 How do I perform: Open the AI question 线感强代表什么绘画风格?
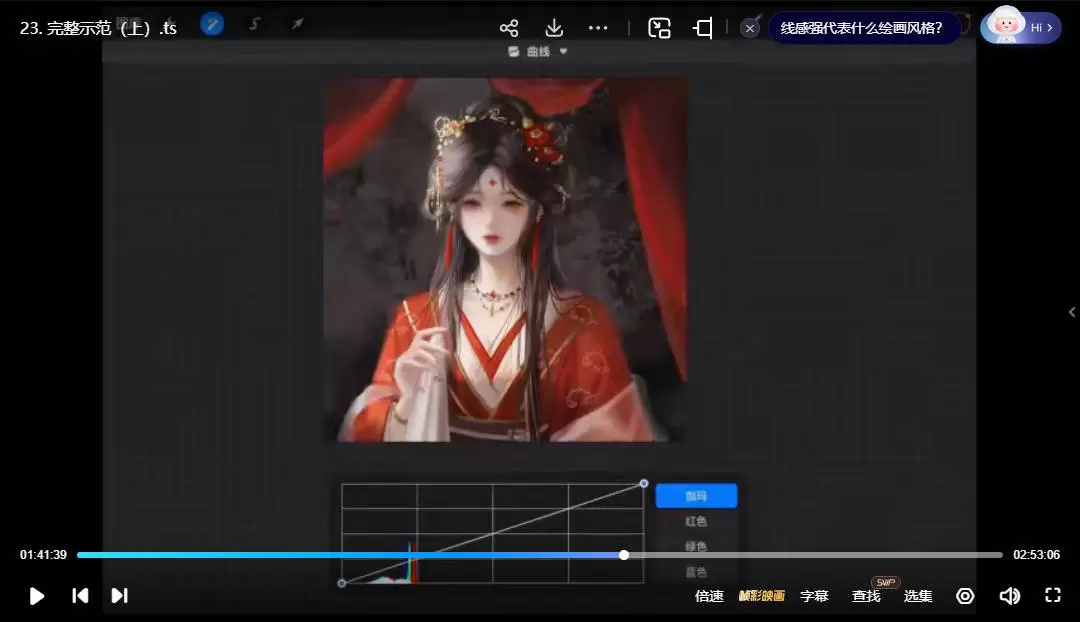pos(864,28)
